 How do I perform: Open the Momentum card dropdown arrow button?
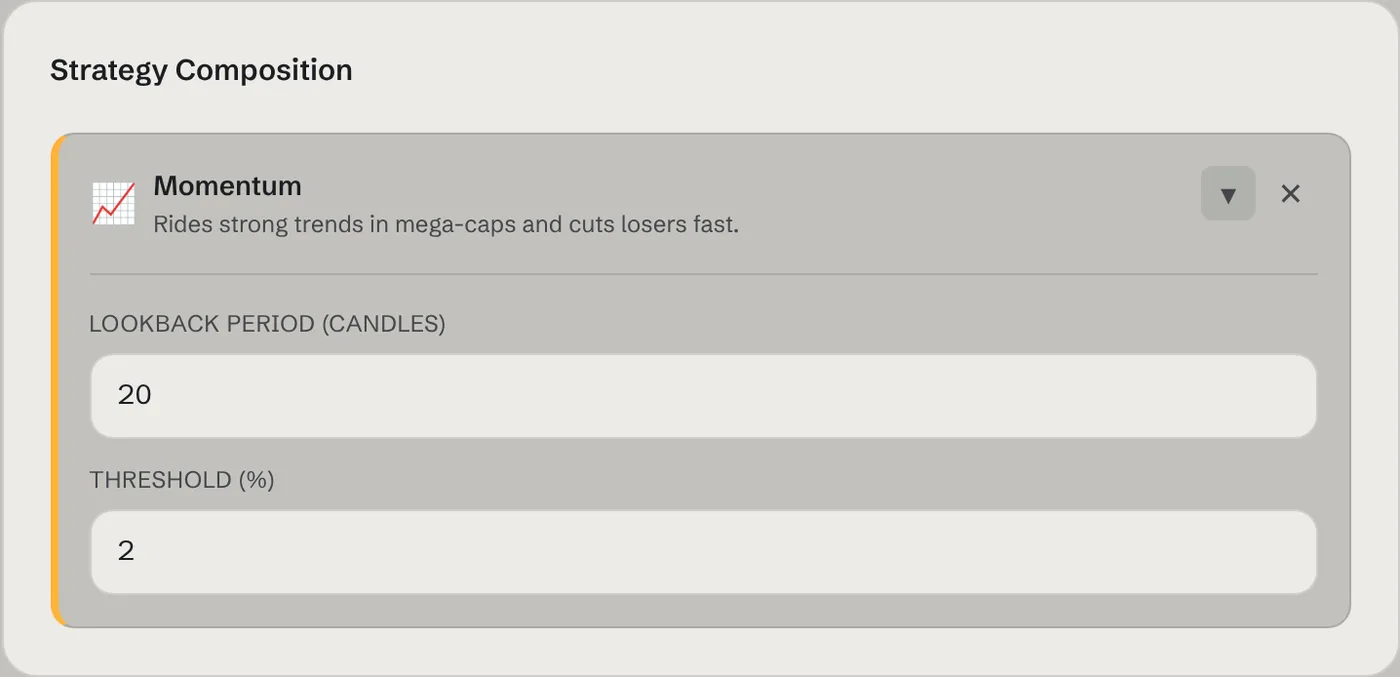tap(1228, 193)
